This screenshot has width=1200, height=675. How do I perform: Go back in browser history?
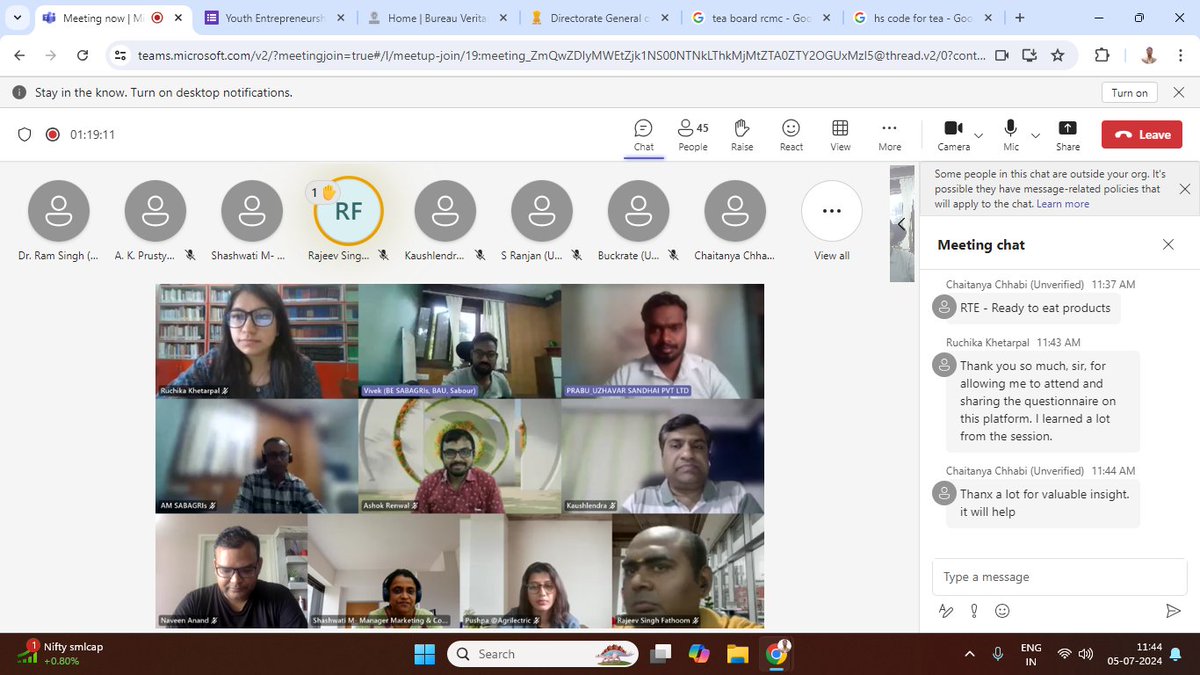21,56
